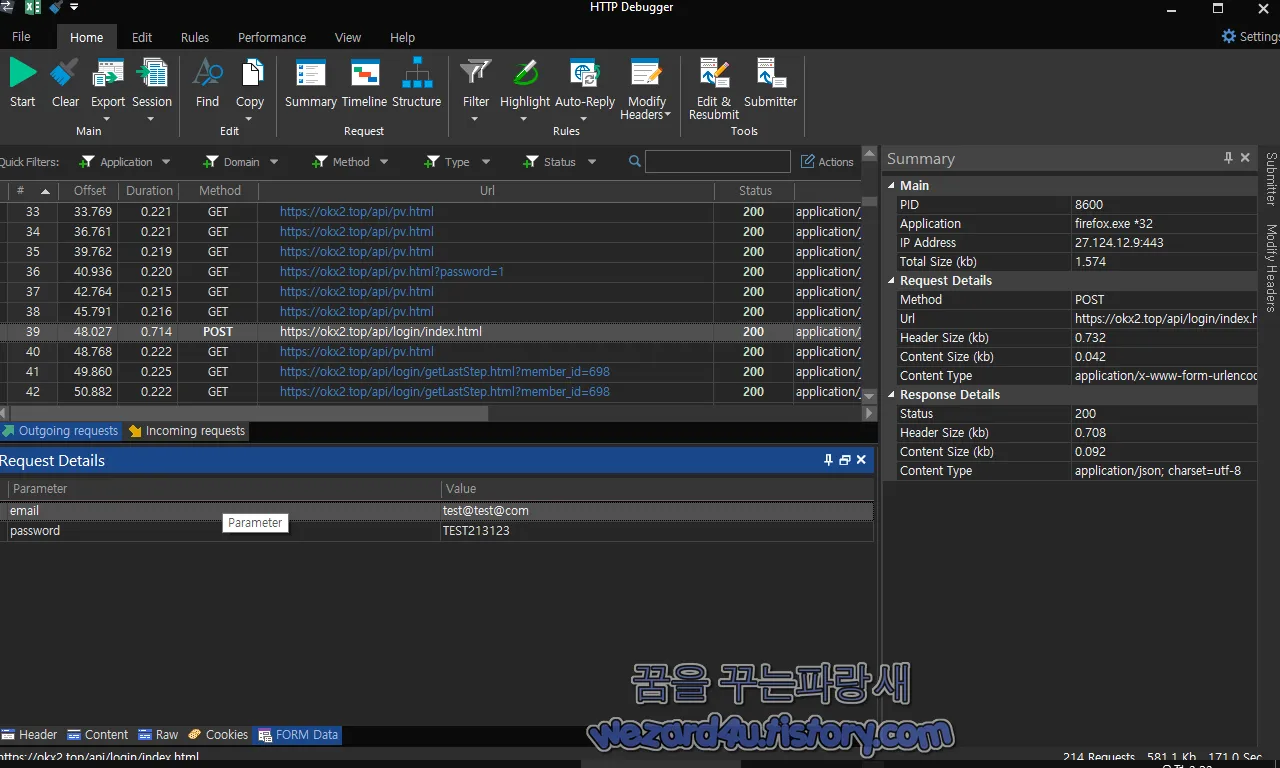Sort by the Duration column header

[149, 191]
